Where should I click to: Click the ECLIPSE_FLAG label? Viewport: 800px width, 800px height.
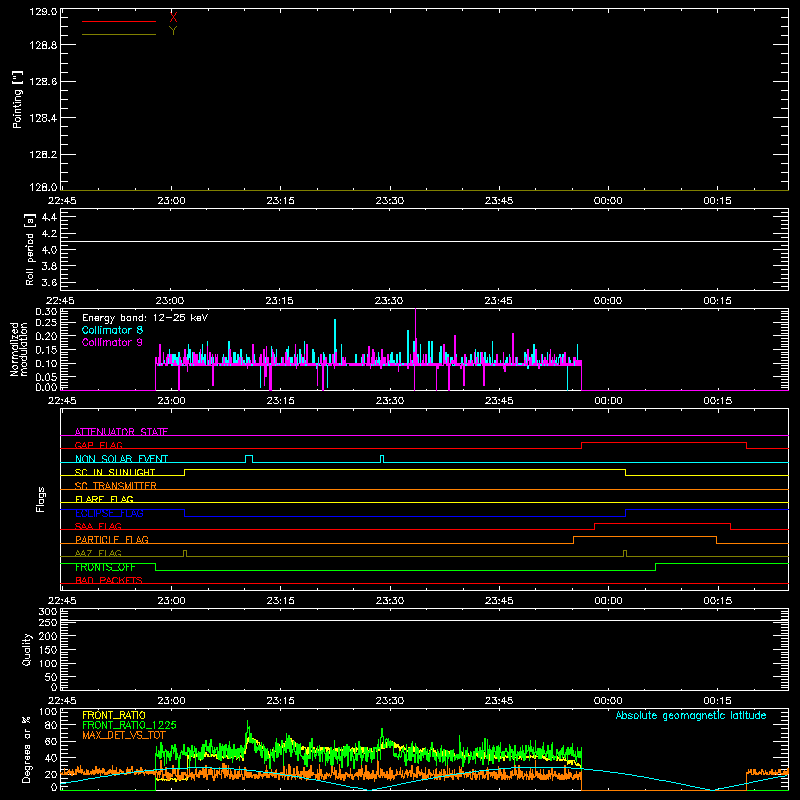point(109,513)
